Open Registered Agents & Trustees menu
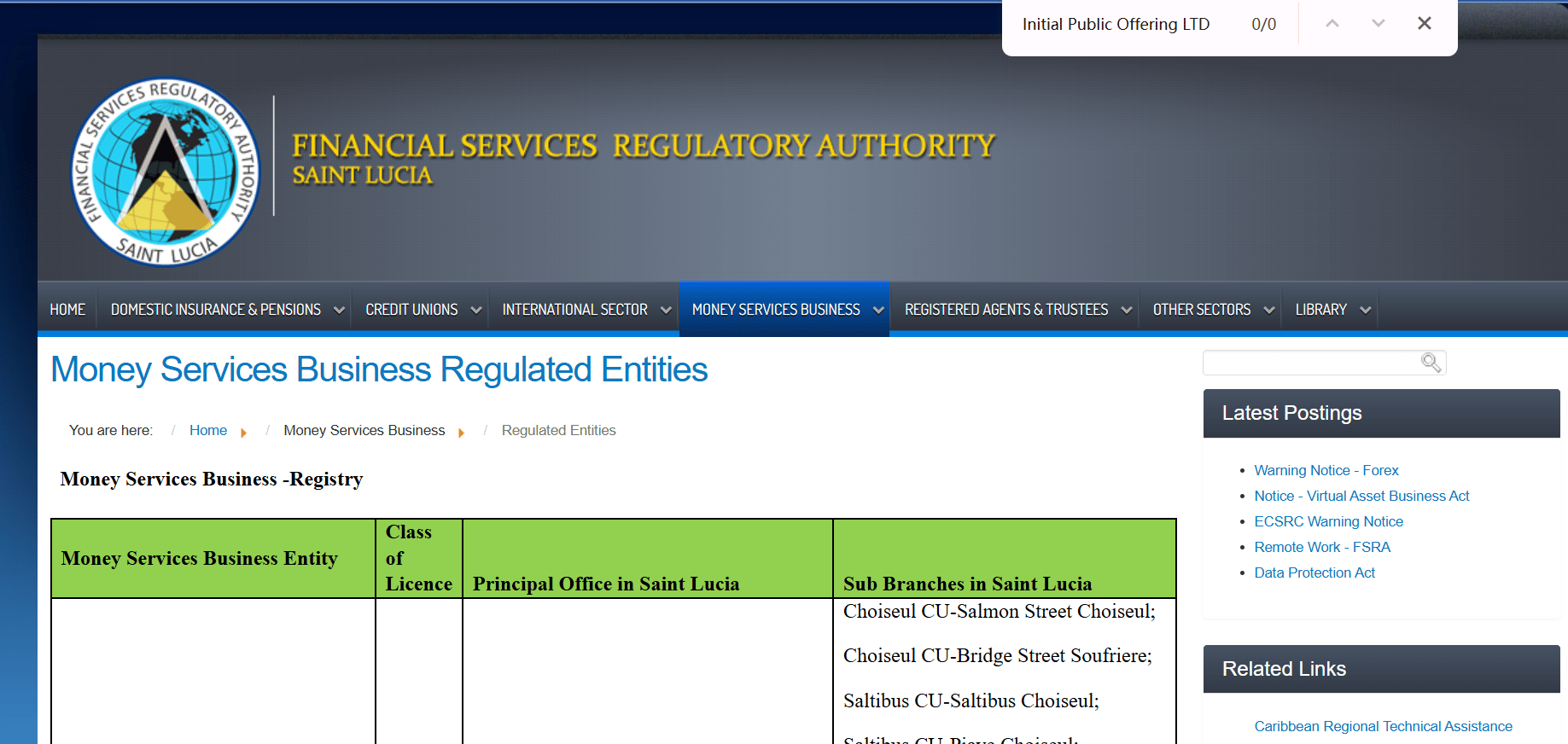Screen dimensions: 1568x744 coord(1006,310)
